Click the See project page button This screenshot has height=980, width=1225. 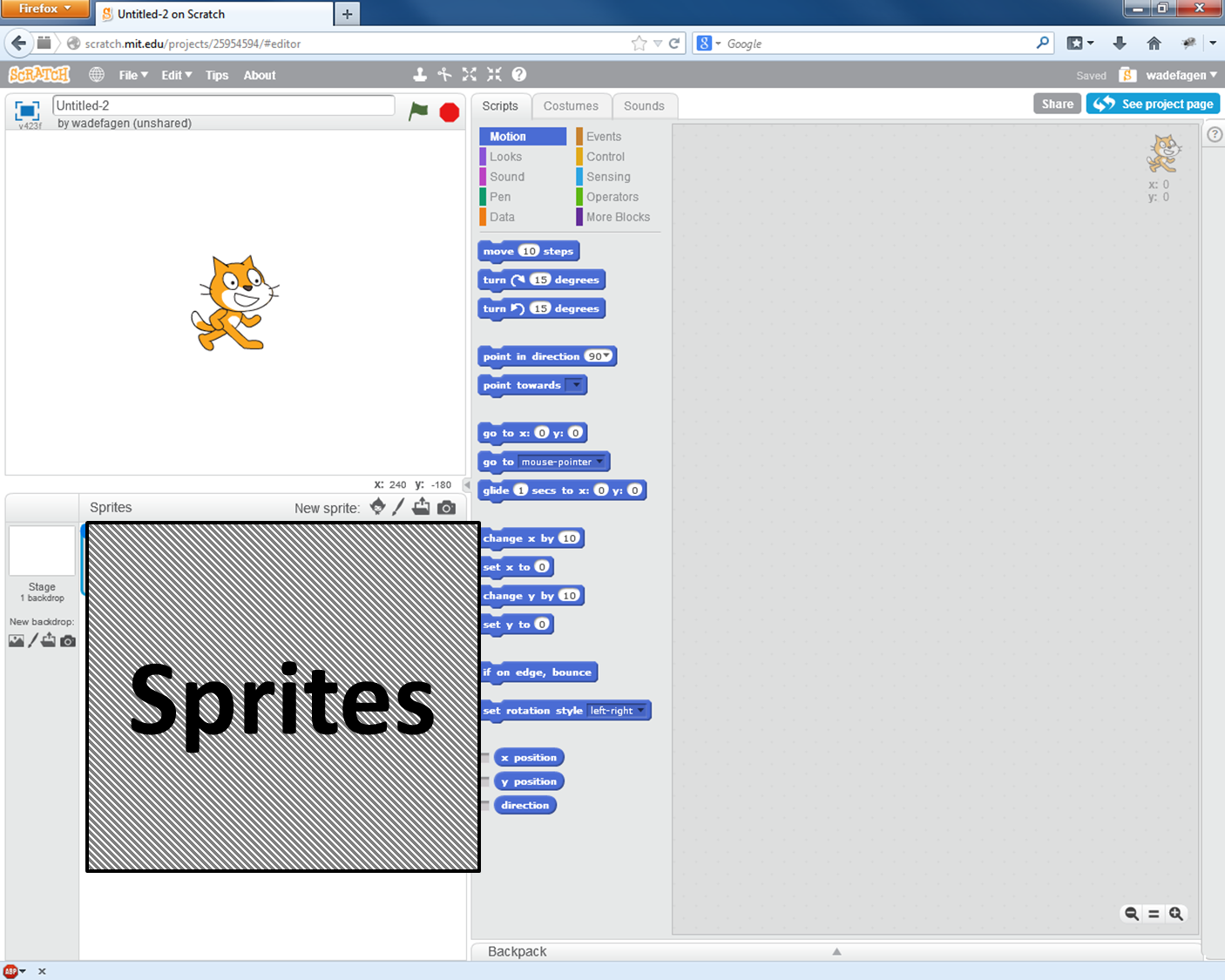coord(1153,104)
